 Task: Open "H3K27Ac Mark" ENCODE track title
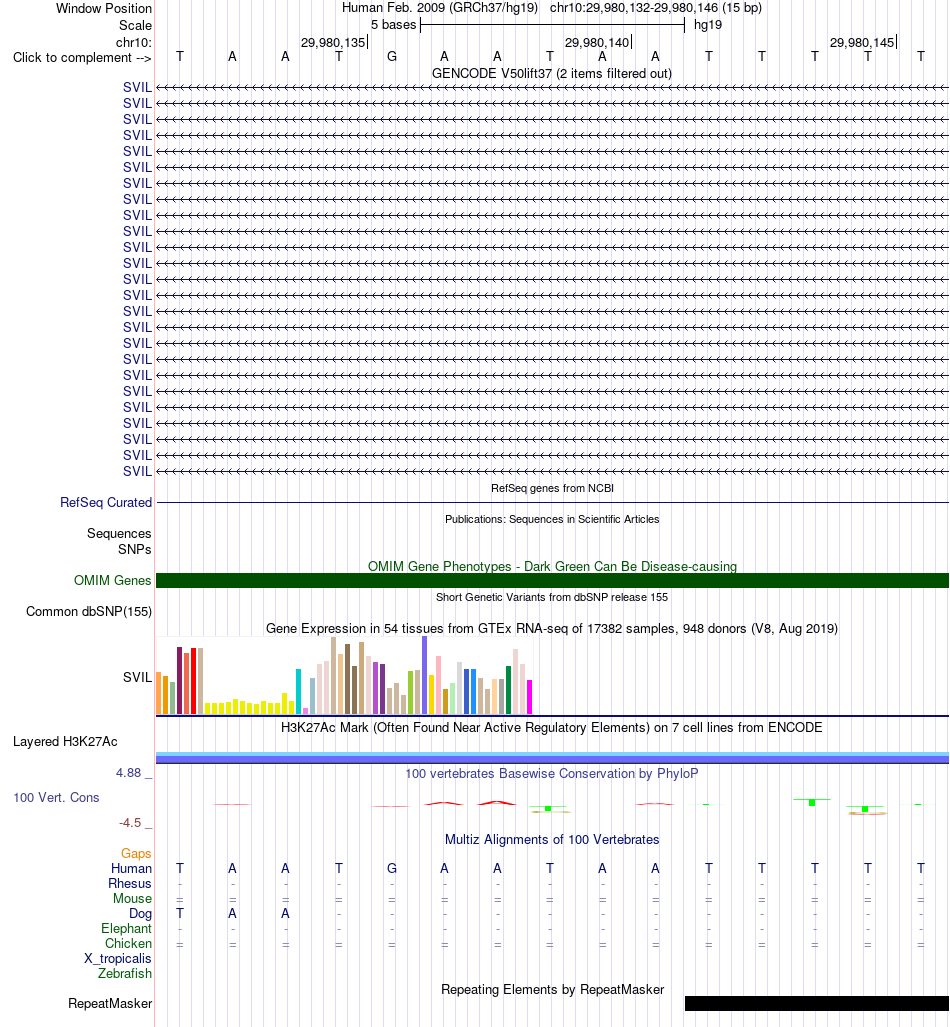click(552, 728)
